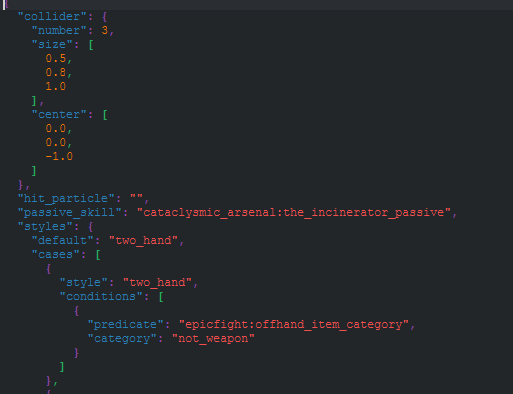
Task: Click the "conditions" key
Action: 101,296
